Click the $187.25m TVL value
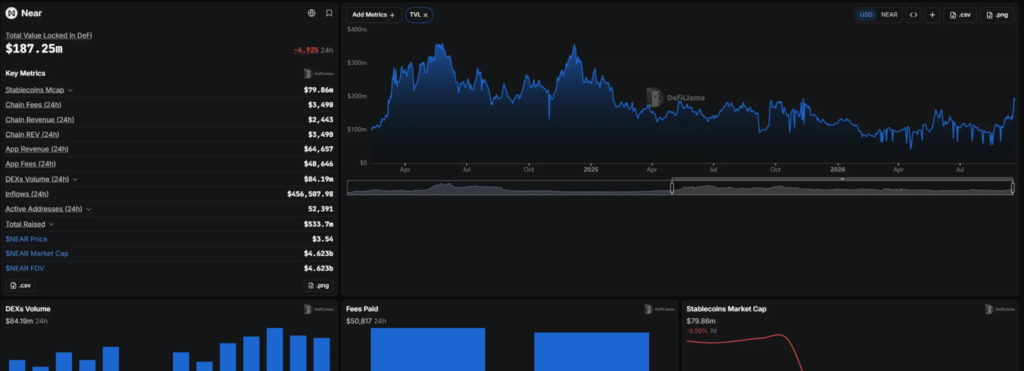This screenshot has width=1024, height=371. click(x=34, y=49)
